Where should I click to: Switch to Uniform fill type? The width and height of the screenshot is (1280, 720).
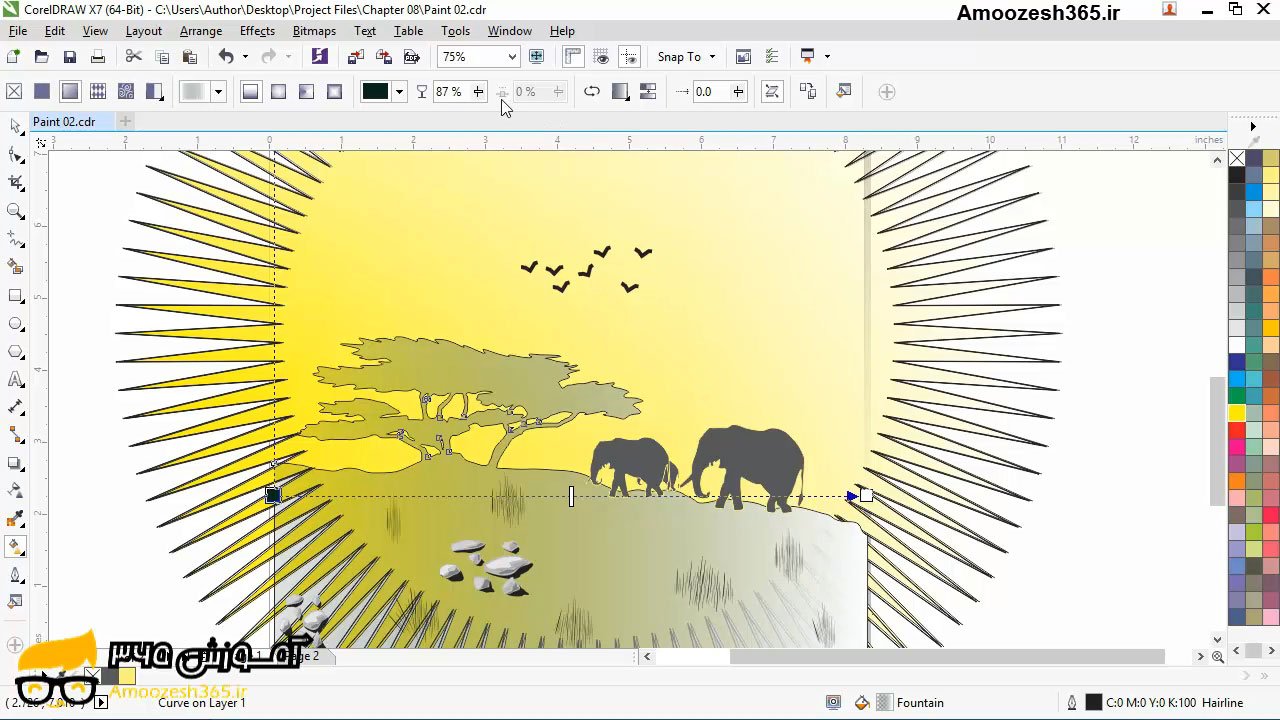[x=42, y=92]
